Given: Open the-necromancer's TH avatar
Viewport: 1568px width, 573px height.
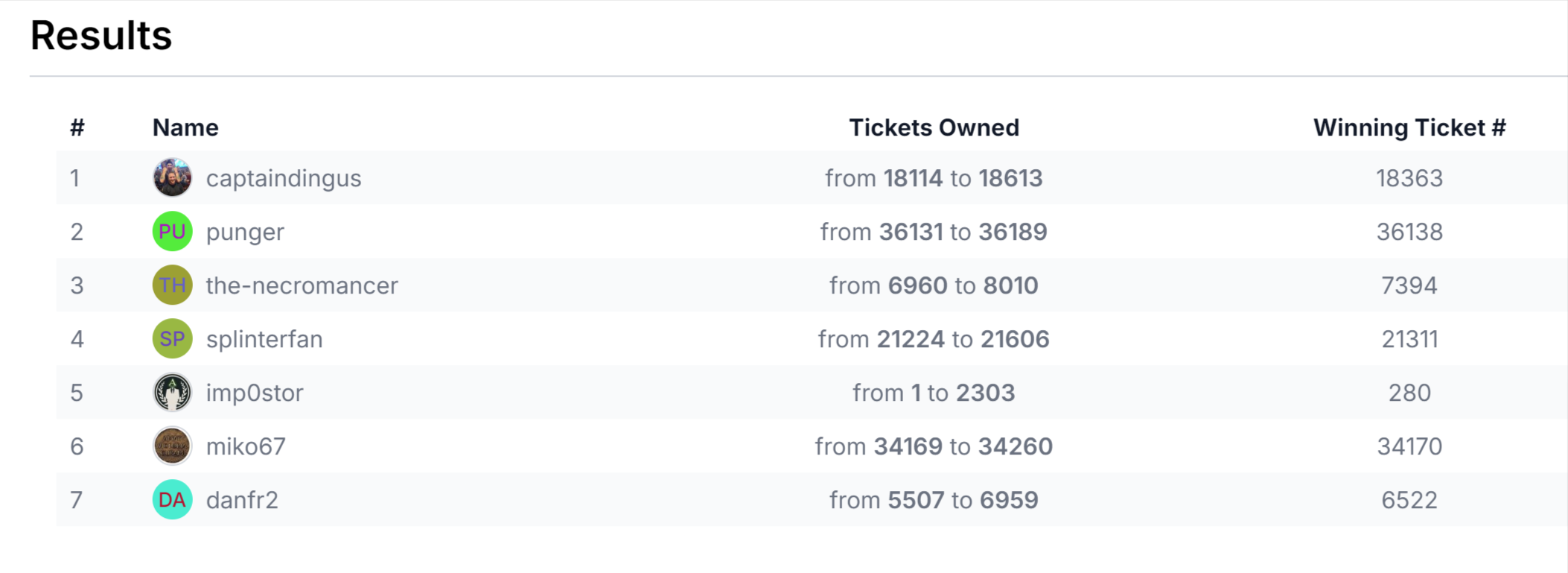Looking at the screenshot, I should [172, 285].
